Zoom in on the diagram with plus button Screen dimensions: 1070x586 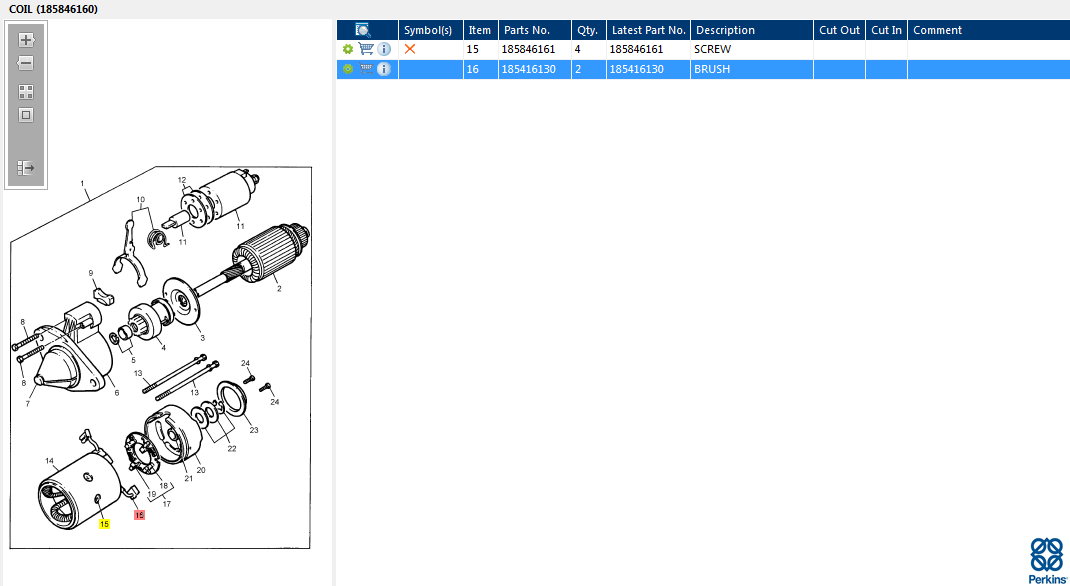pyautogui.click(x=26, y=40)
